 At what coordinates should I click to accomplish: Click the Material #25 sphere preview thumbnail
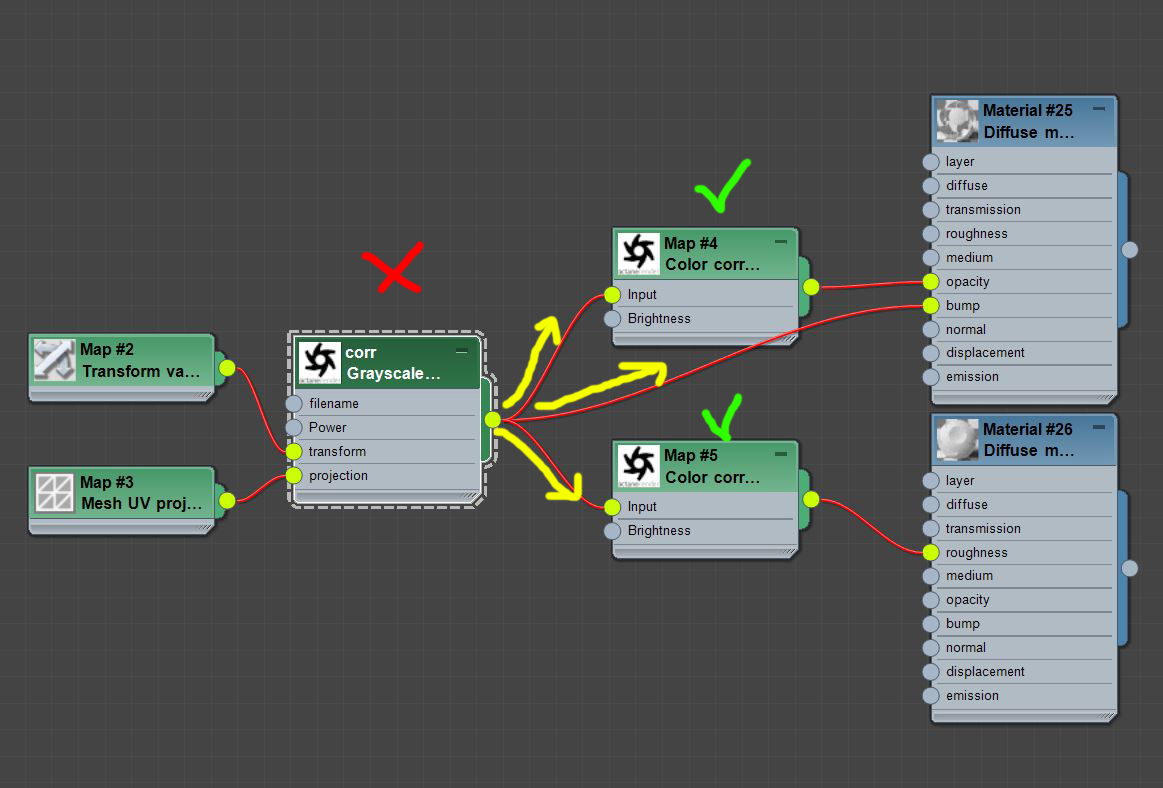(x=957, y=121)
